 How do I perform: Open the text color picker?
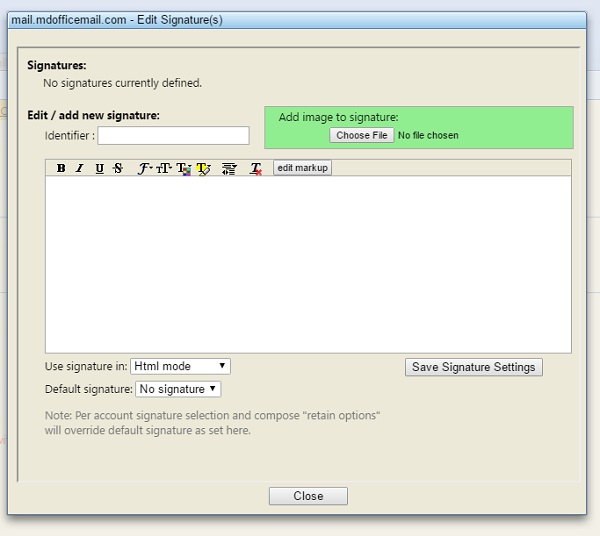click(183, 168)
